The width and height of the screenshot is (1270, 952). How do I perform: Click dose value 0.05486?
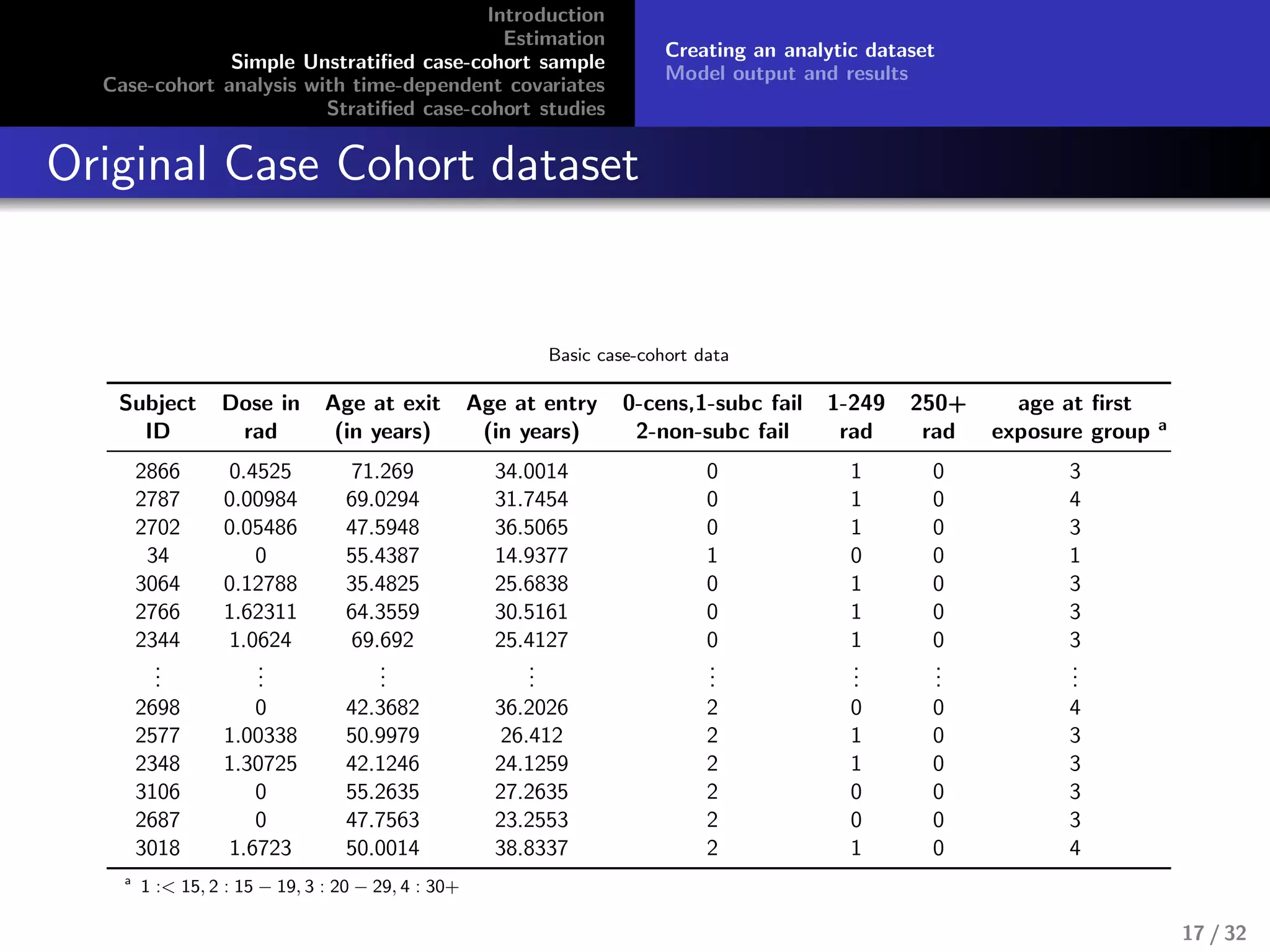tap(260, 527)
